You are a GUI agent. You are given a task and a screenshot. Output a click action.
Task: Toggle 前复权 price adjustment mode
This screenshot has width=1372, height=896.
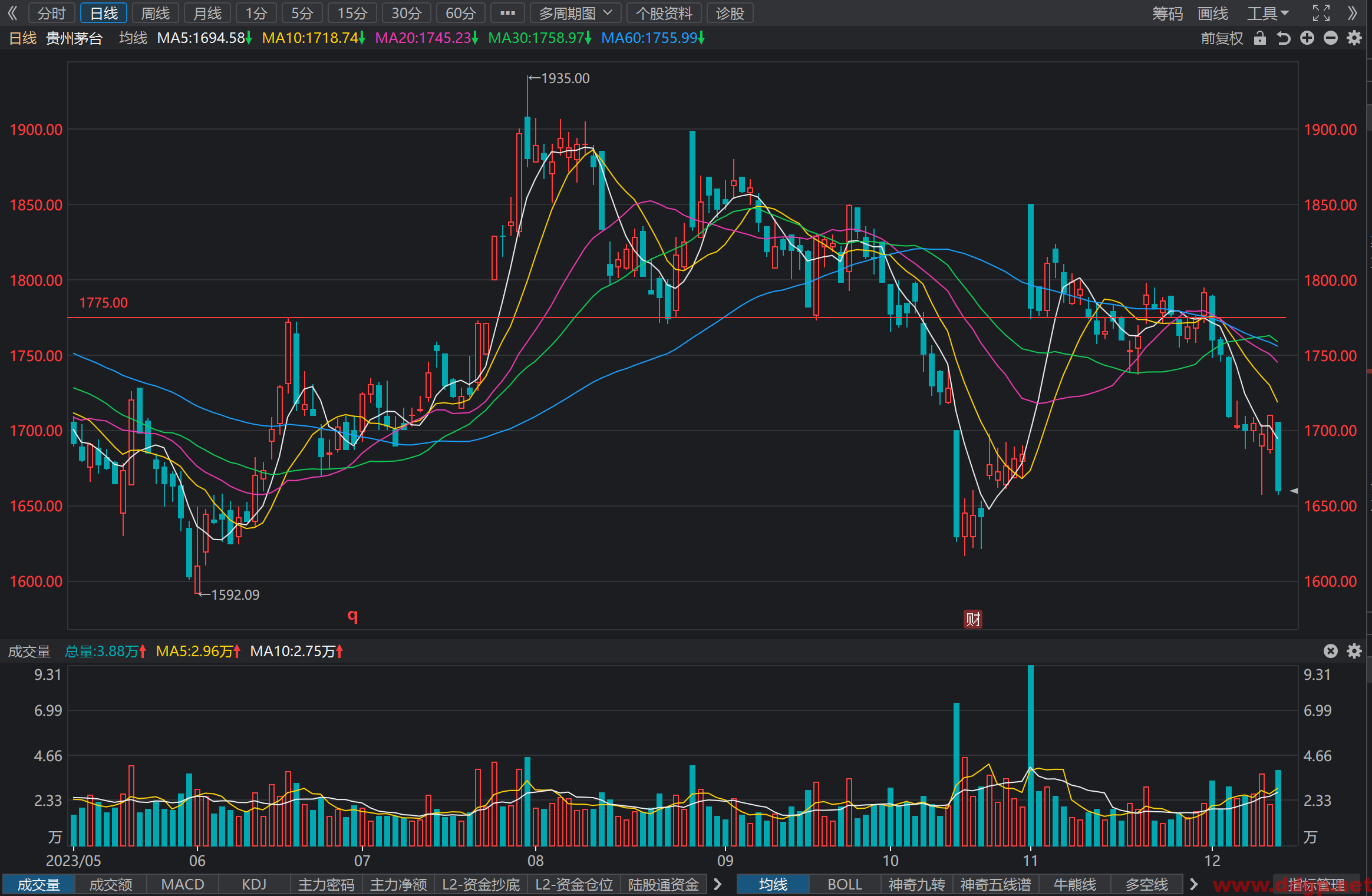pos(1222,38)
